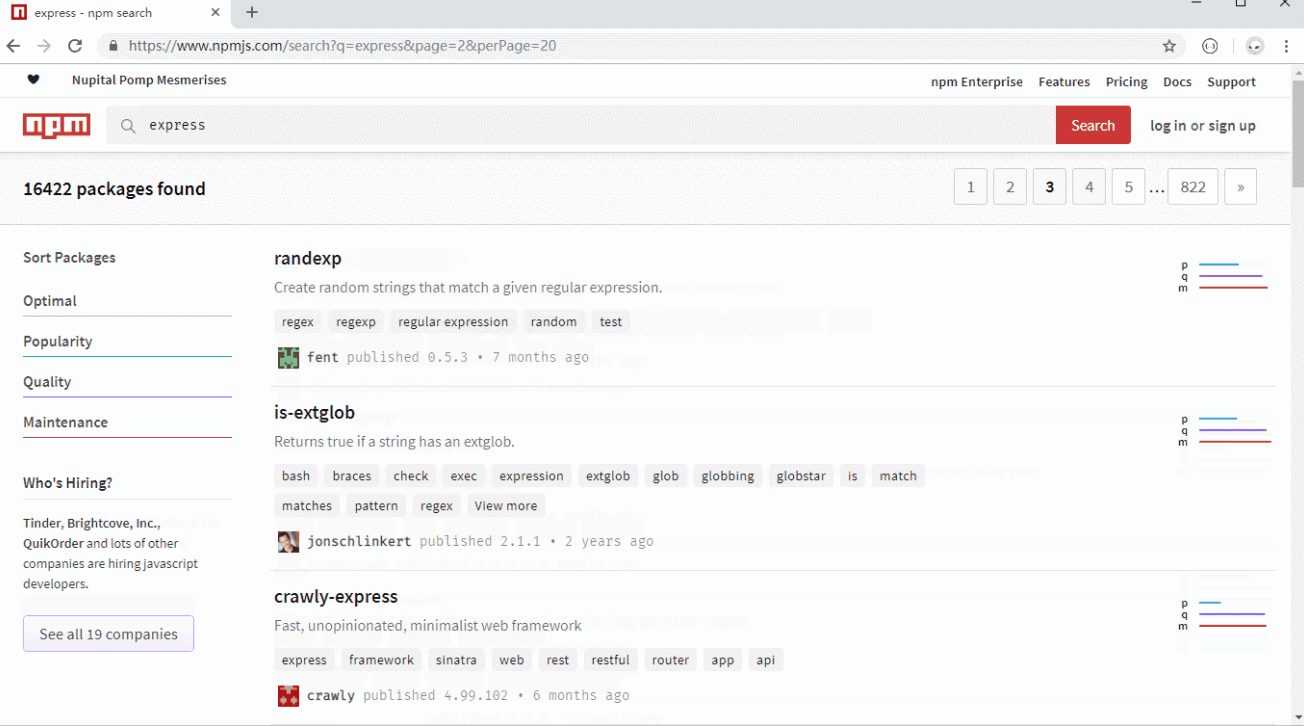This screenshot has width=1304, height=726.
Task: Bookmark this page with the star icon
Action: [x=1169, y=46]
